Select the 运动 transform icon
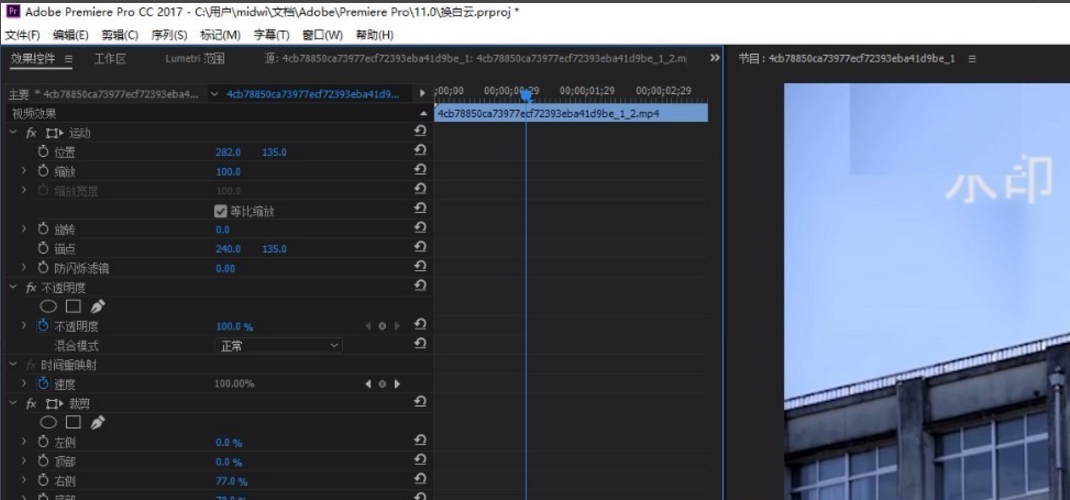Screen dimensions: 1070x500 point(55,133)
